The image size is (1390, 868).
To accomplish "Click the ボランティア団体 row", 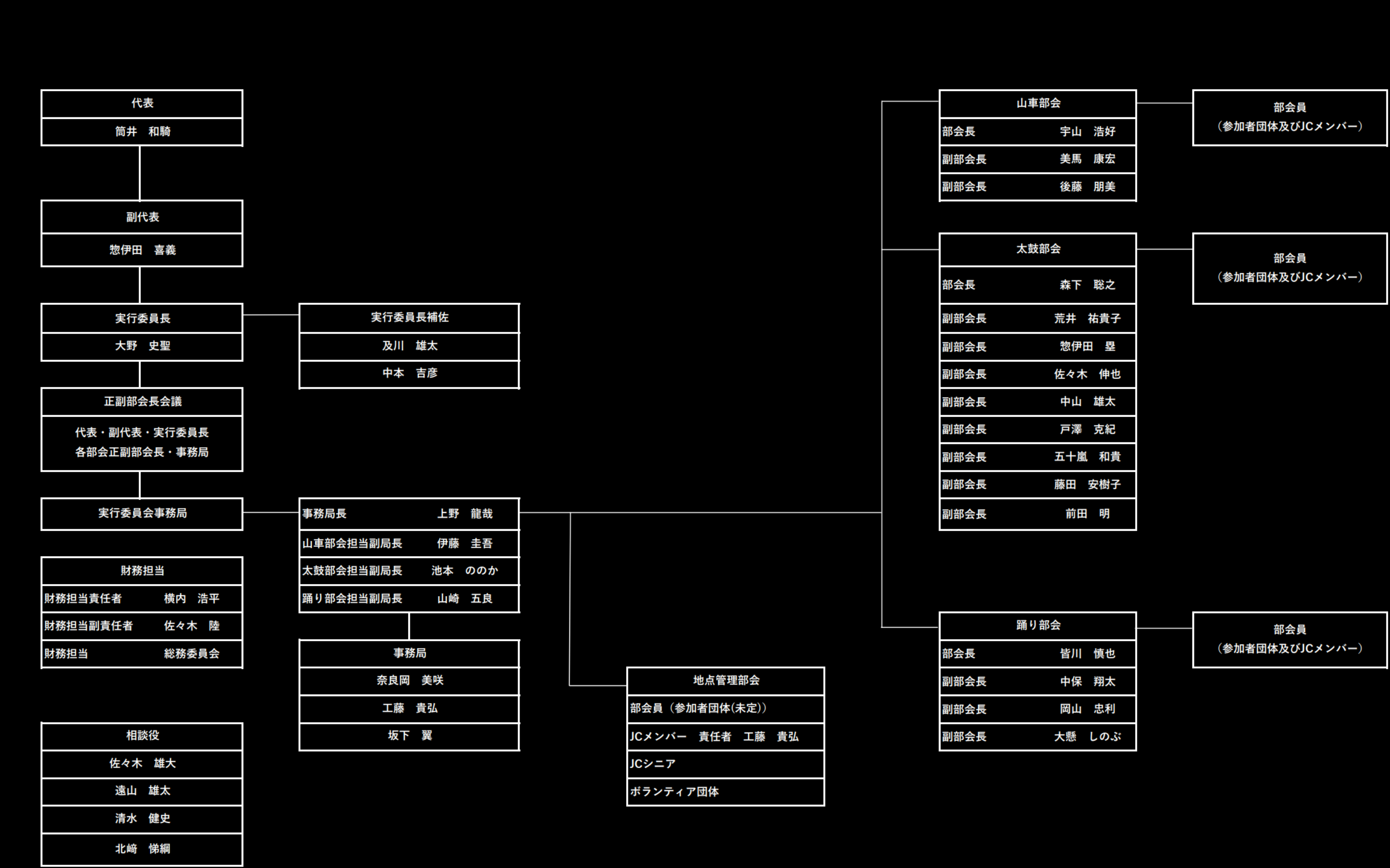I will pos(725,792).
